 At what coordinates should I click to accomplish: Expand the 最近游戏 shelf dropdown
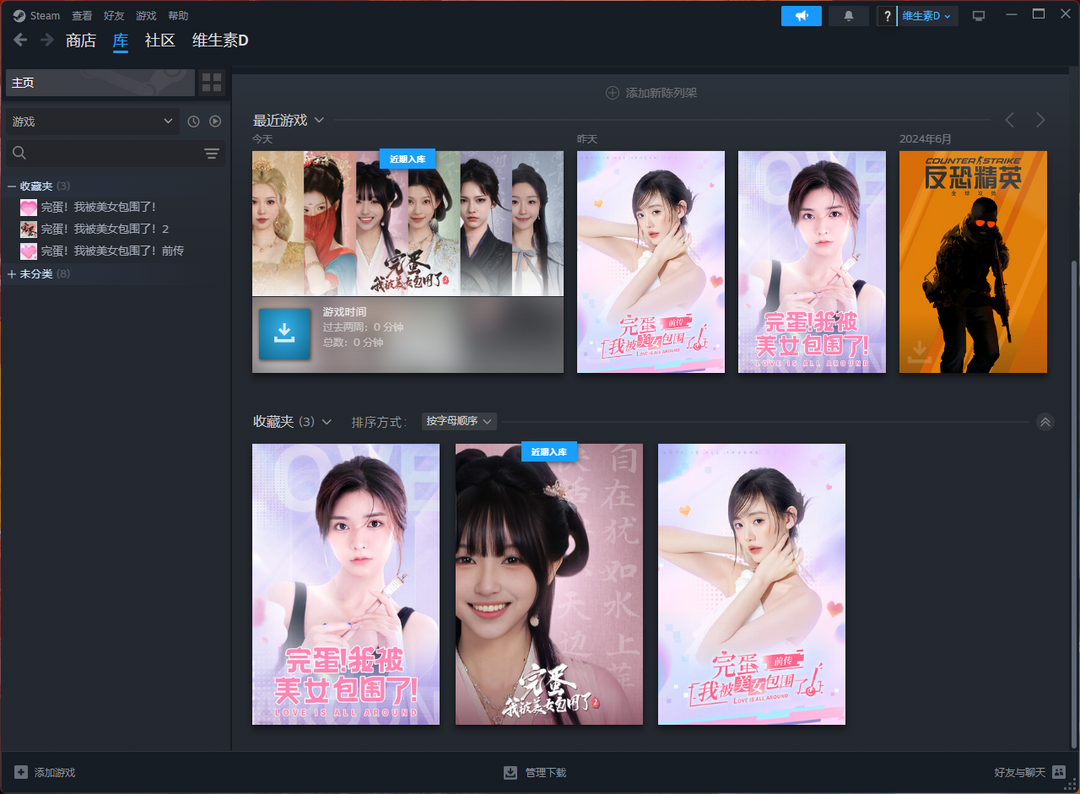coord(319,120)
